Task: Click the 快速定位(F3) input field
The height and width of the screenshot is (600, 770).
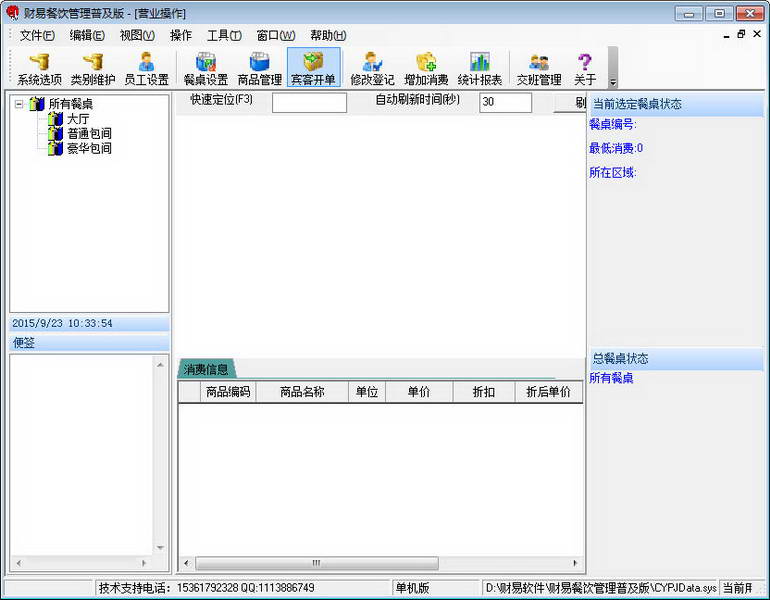Action: pos(309,103)
